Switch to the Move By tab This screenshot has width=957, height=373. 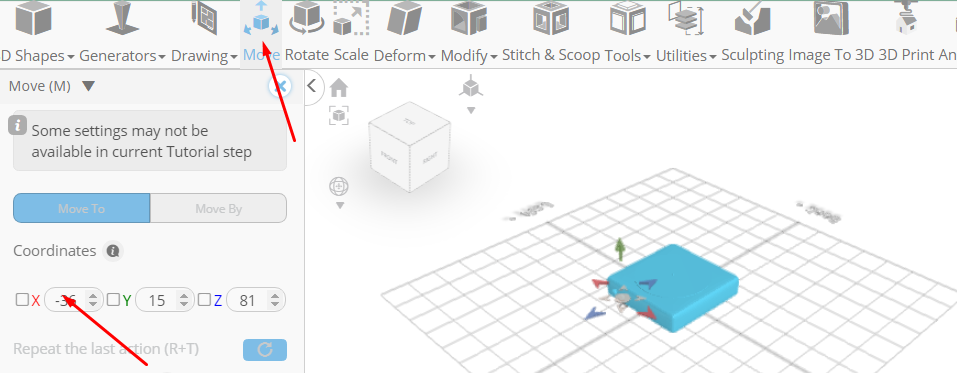(218, 208)
